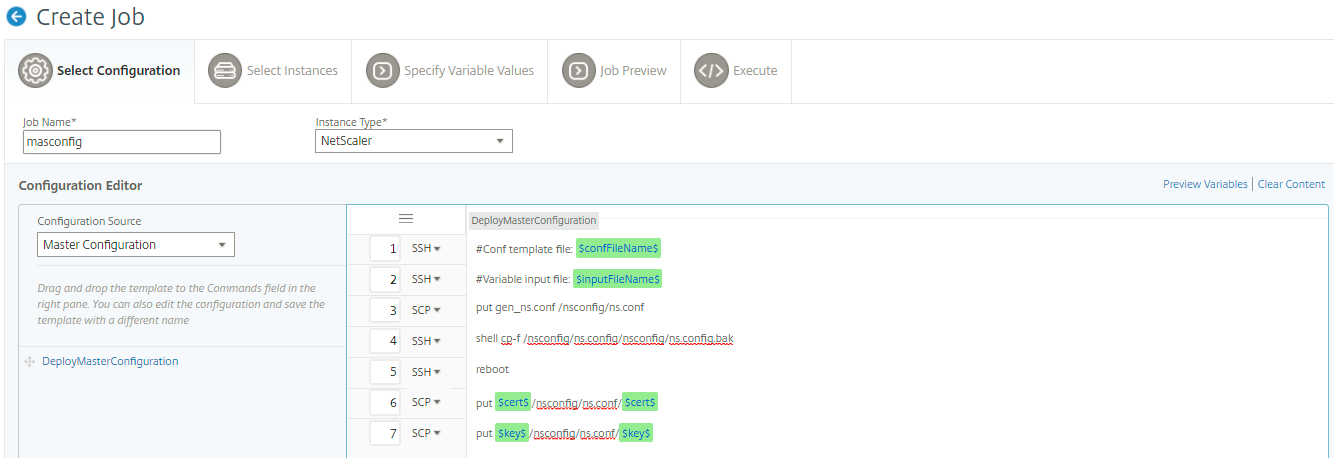Click the 'reboot' command line
1334x458 pixels.
click(492, 369)
